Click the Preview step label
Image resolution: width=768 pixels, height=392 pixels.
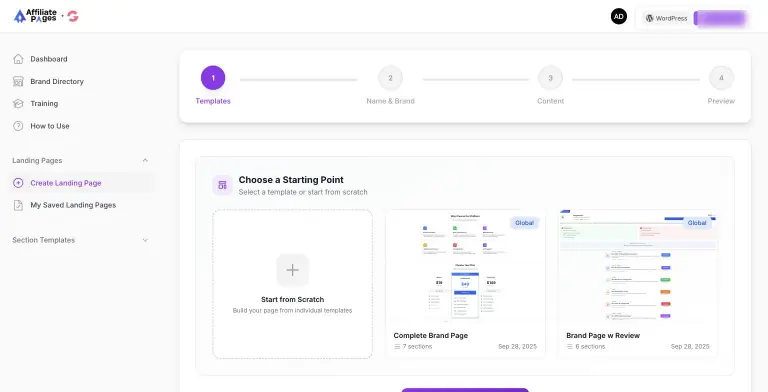click(x=721, y=101)
